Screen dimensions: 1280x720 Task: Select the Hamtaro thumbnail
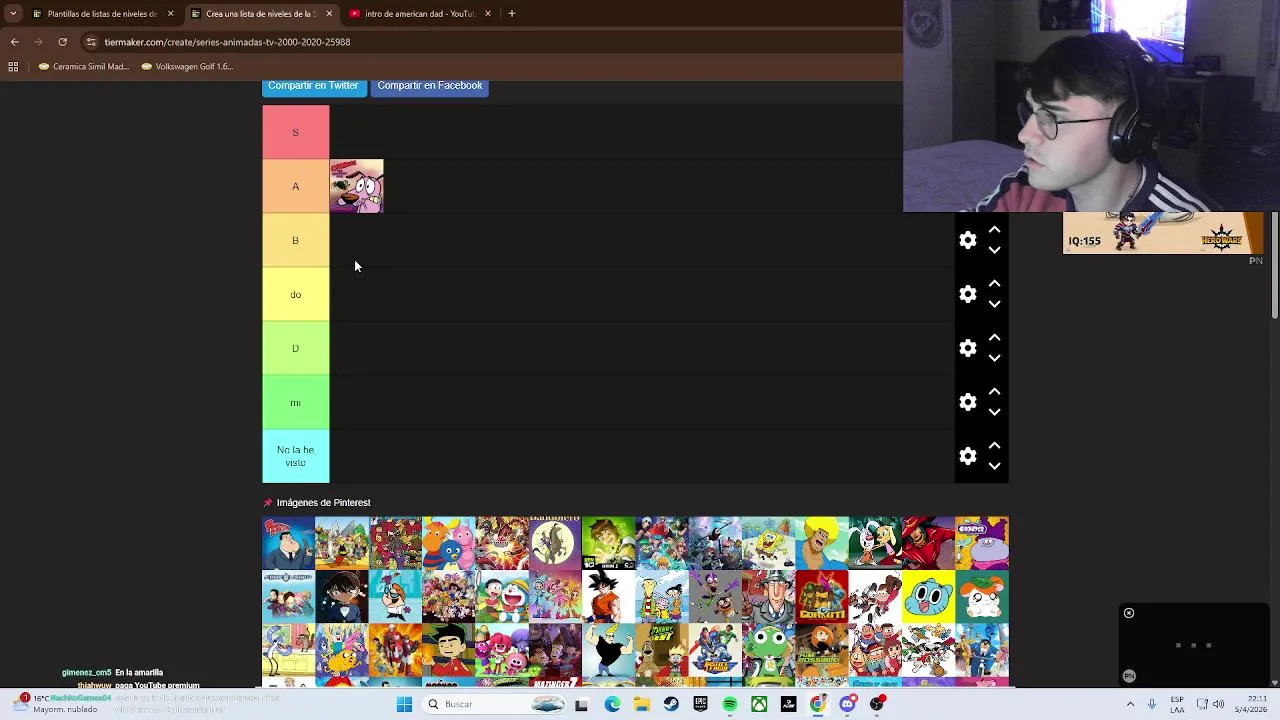pyautogui.click(x=982, y=597)
